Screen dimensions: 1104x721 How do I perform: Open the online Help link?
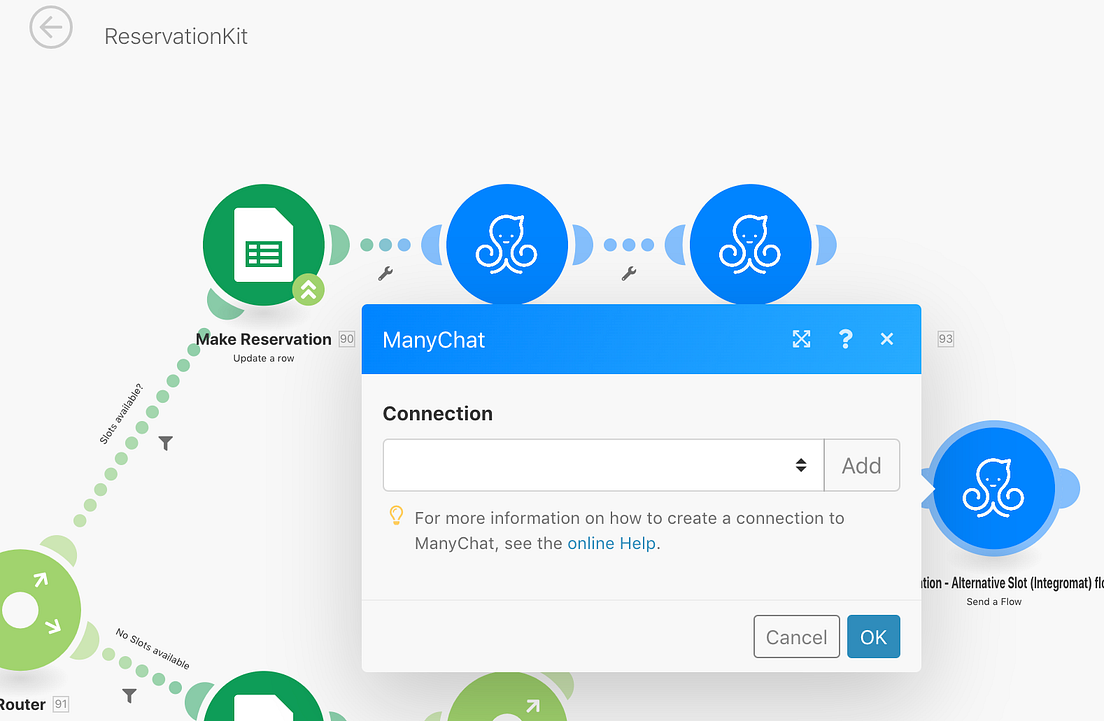pyautogui.click(x=611, y=544)
